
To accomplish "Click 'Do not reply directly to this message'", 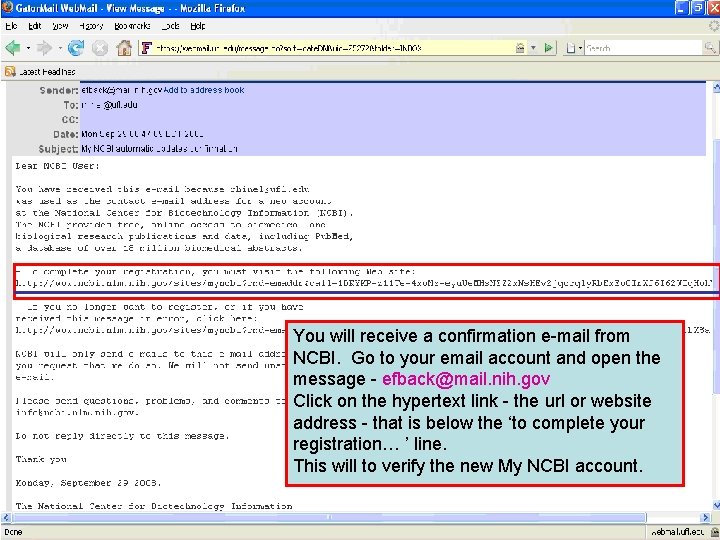I will coord(122,435).
